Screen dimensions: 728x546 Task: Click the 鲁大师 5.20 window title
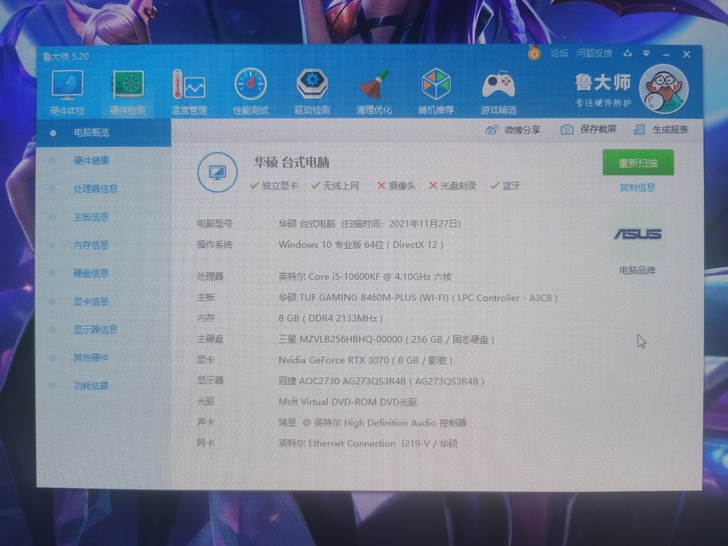tap(66, 57)
